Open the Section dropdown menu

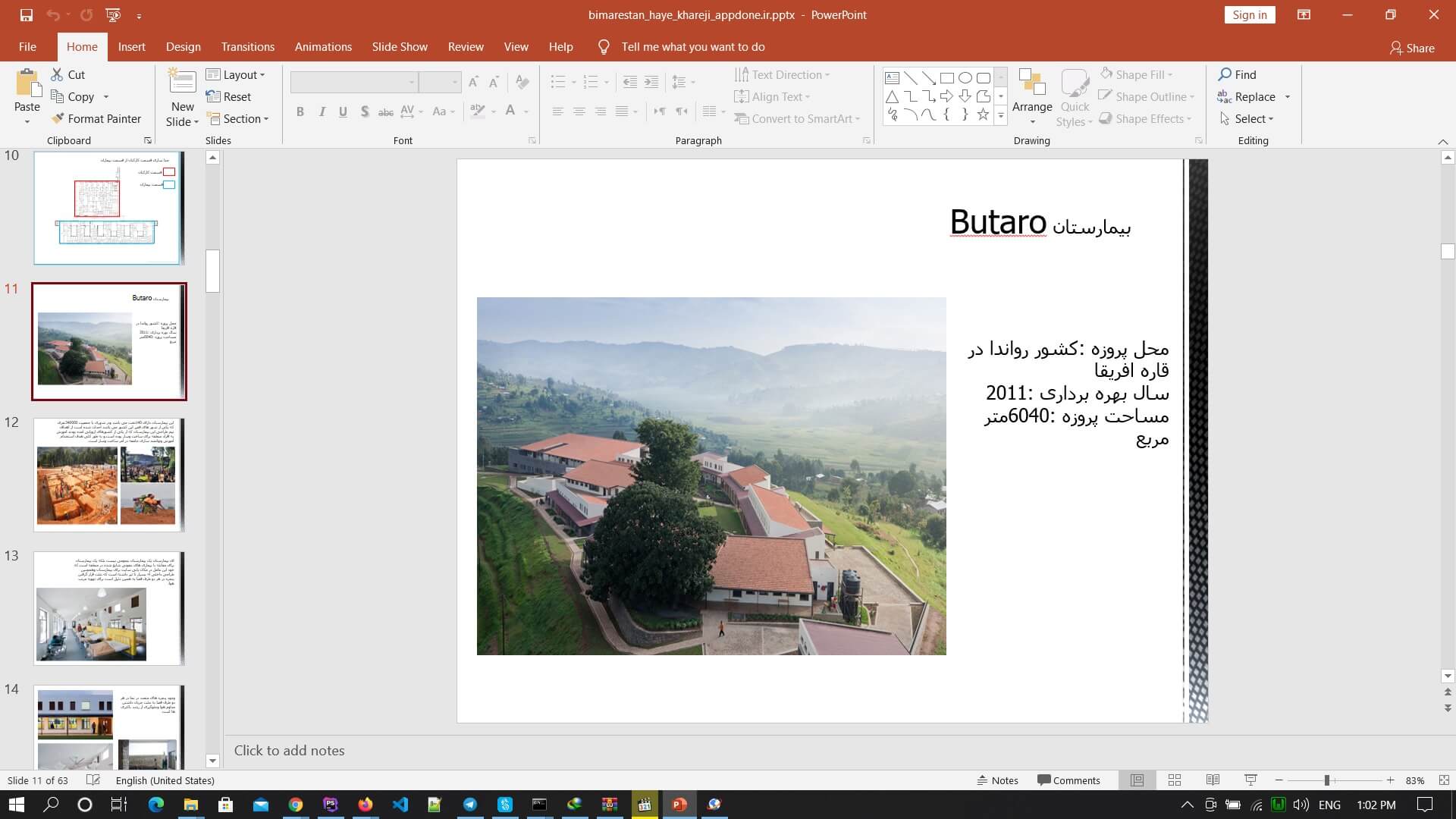237,118
